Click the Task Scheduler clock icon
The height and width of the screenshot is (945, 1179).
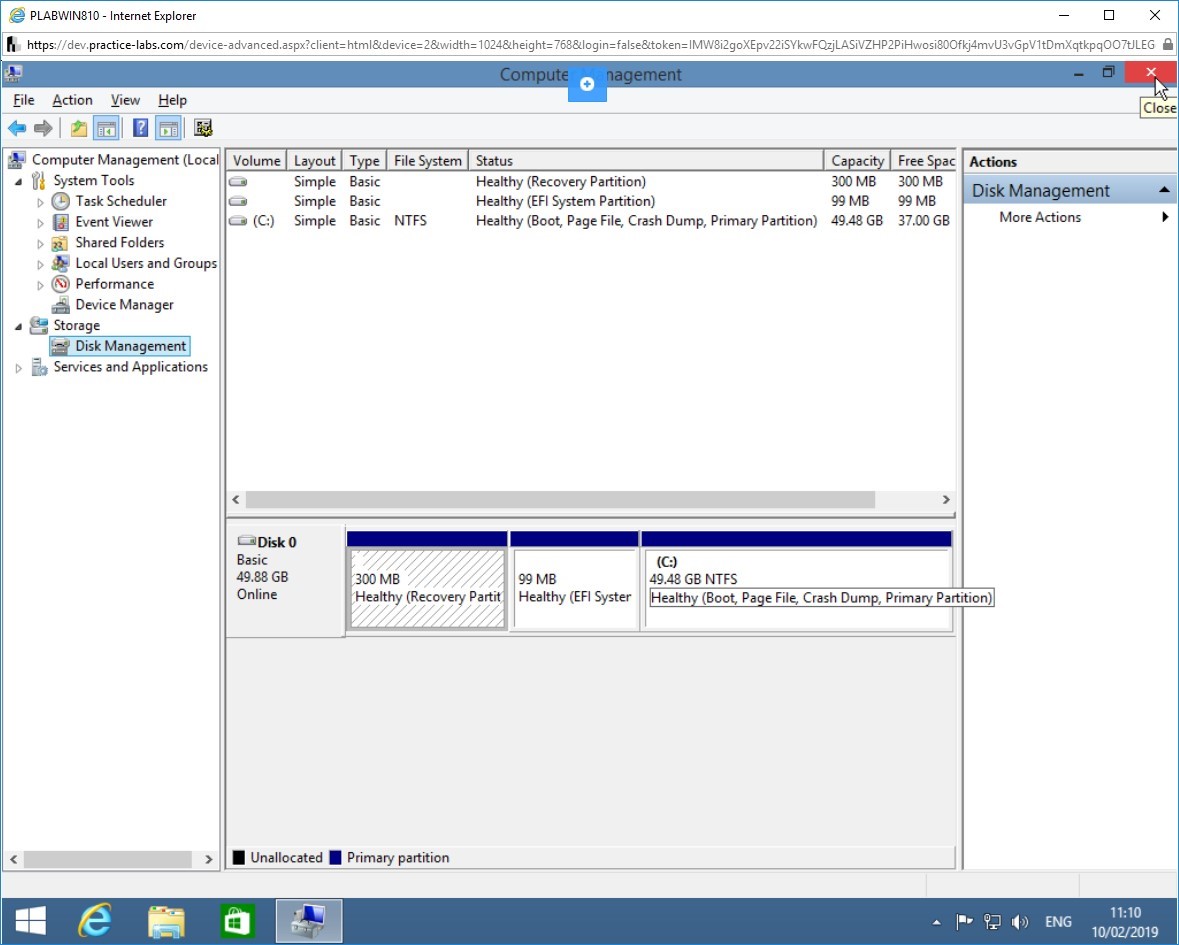pyautogui.click(x=61, y=201)
